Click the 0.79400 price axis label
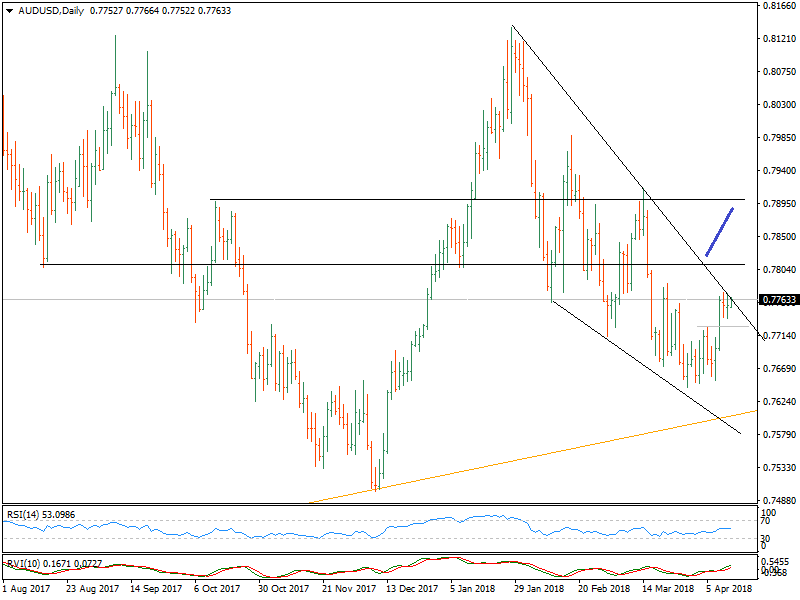Viewport: 800px width, 600px height. (x=778, y=171)
